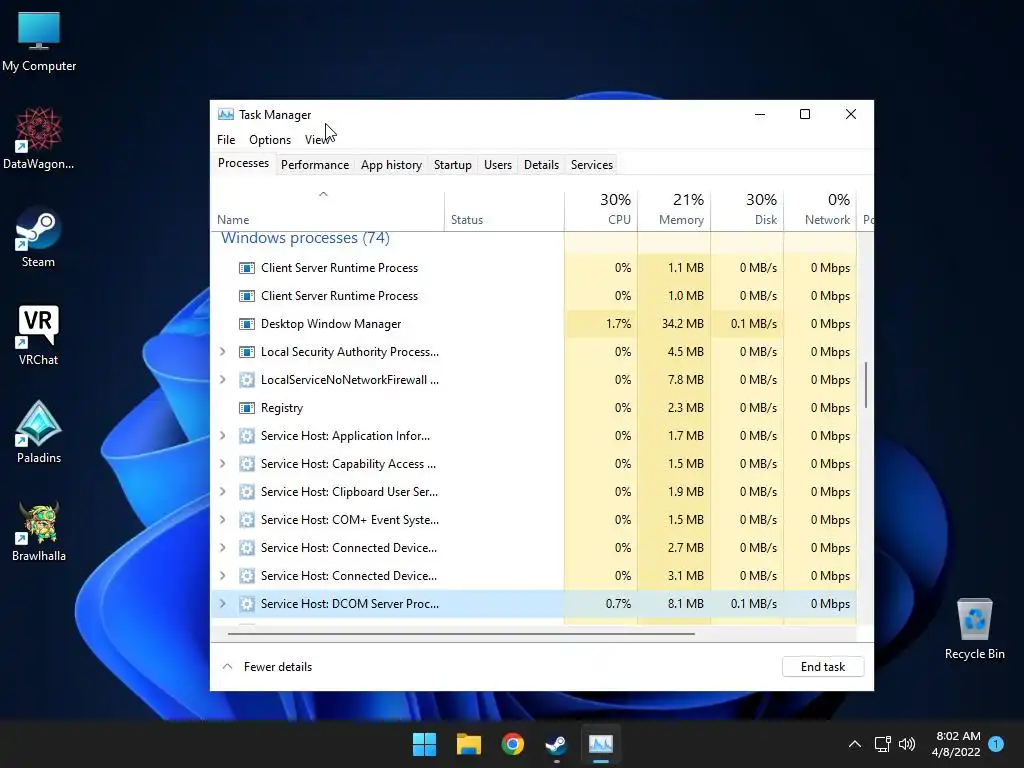Viewport: 1024px width, 768px height.
Task: Click the vertical scrollbar thumb in process list
Action: coord(866,385)
